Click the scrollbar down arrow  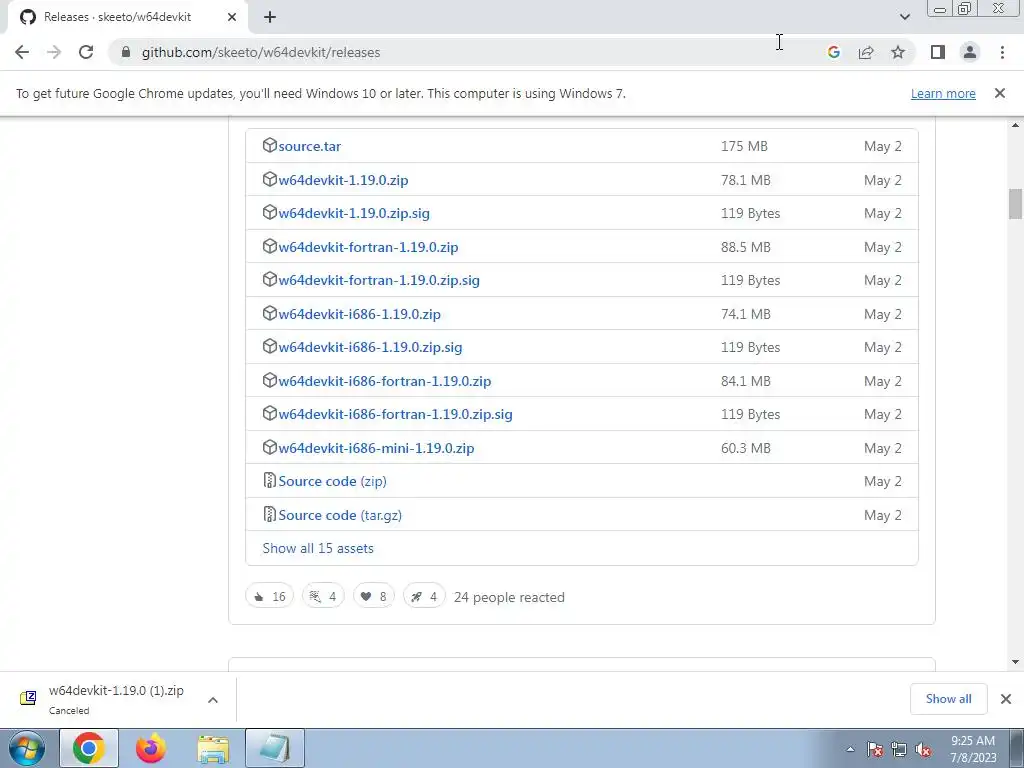[x=1015, y=662]
